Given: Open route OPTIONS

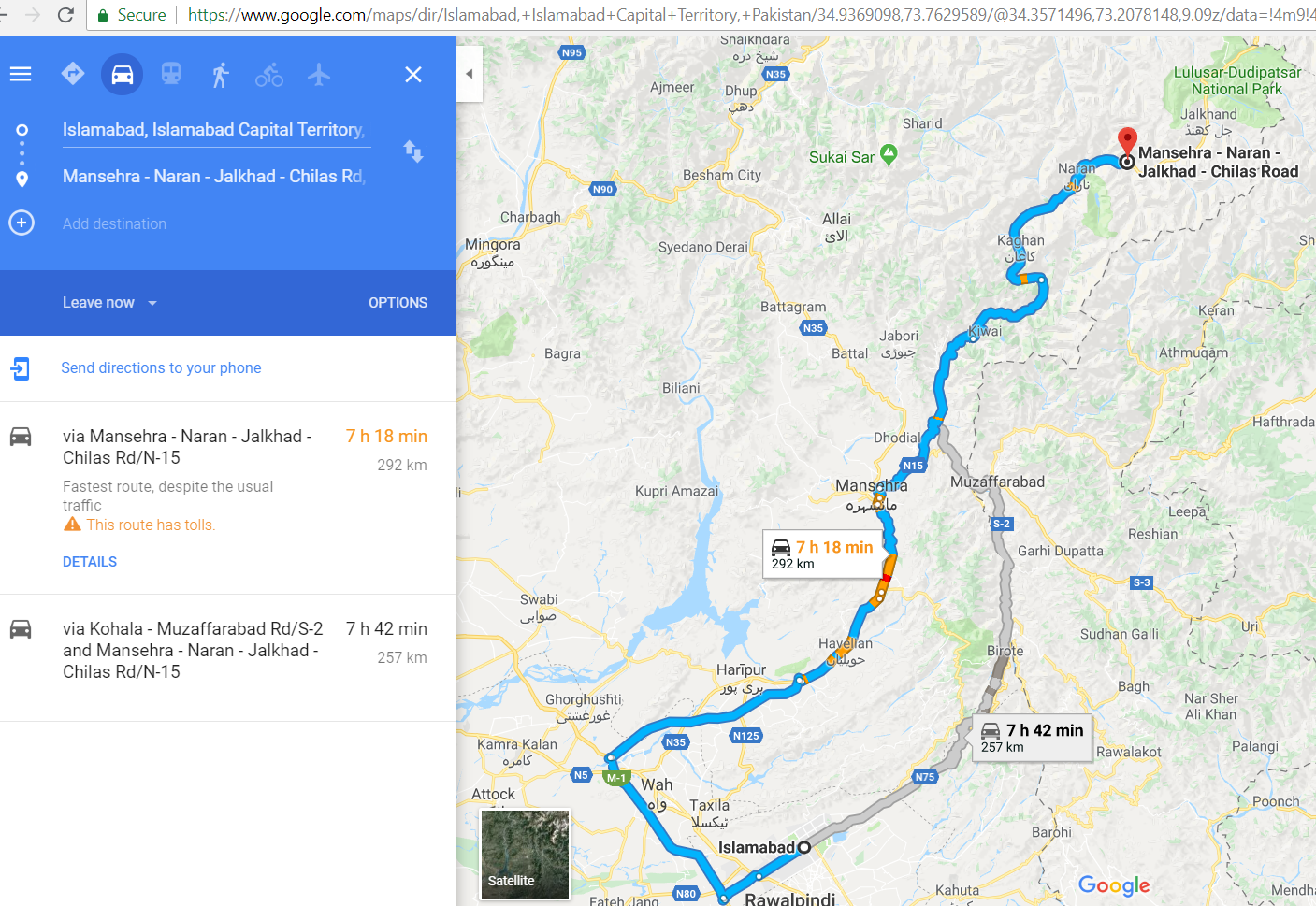Looking at the screenshot, I should [398, 303].
